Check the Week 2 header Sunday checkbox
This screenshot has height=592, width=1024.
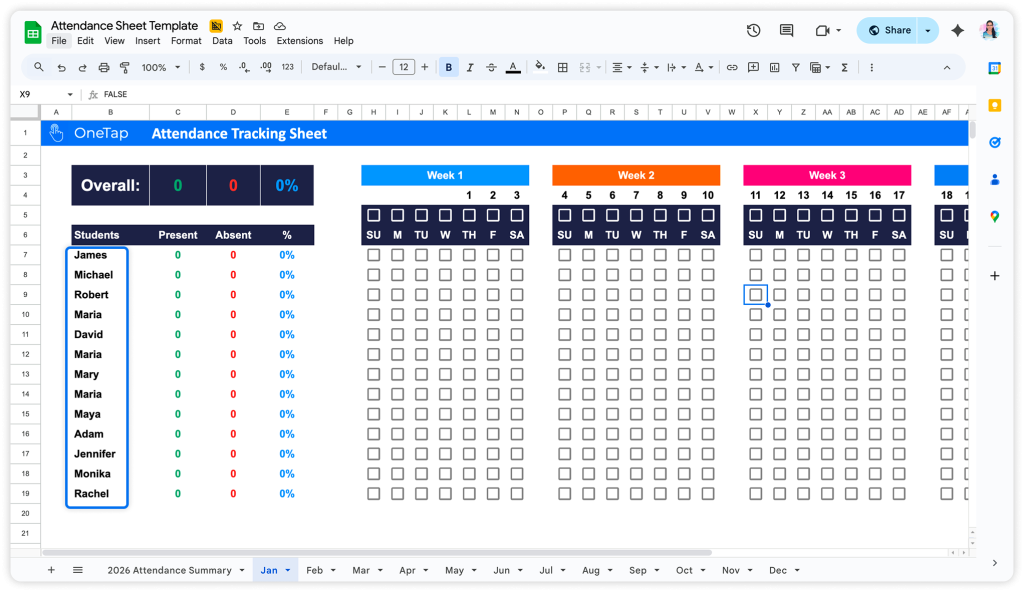[x=564, y=215]
